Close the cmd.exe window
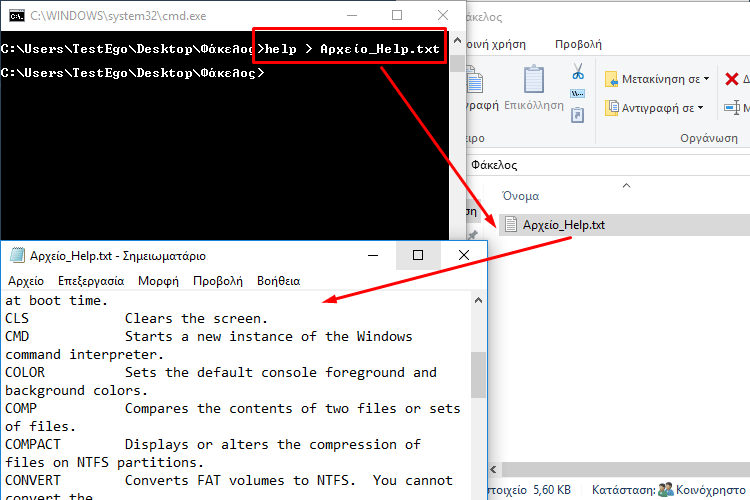Screen dimensions: 750x500 tap(442, 16)
